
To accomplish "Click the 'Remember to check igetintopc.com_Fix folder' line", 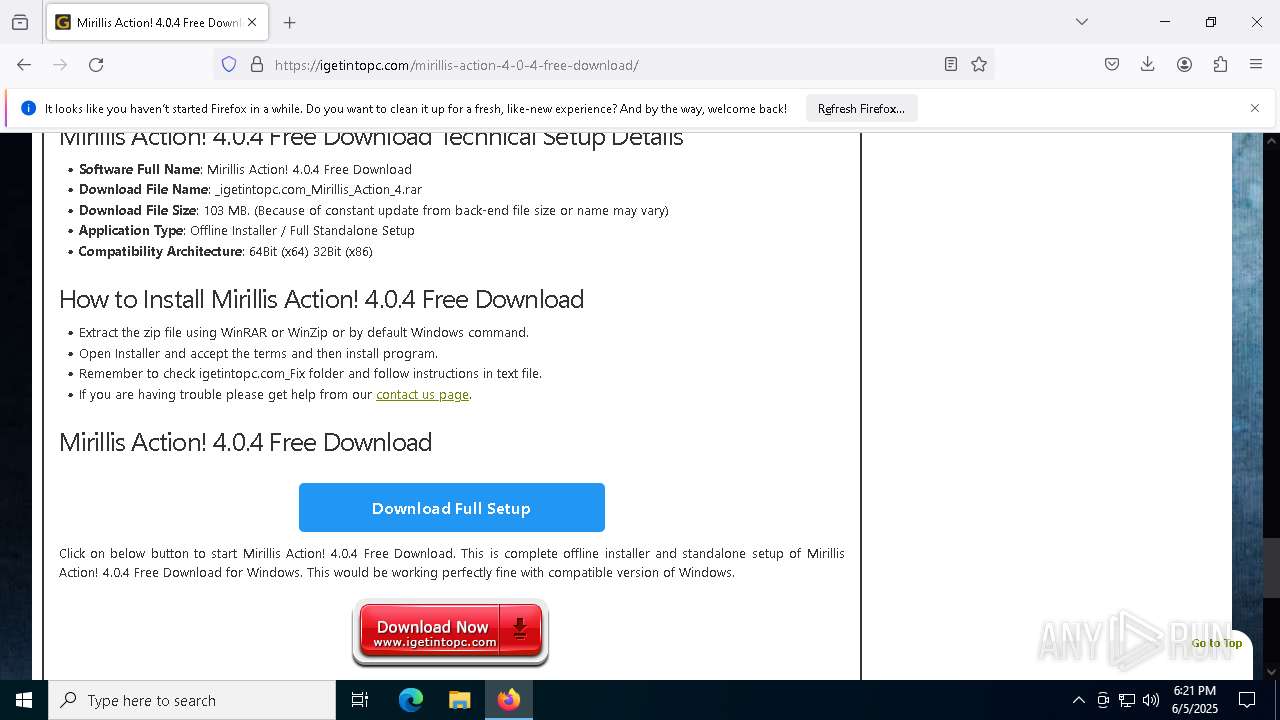I will click(310, 373).
